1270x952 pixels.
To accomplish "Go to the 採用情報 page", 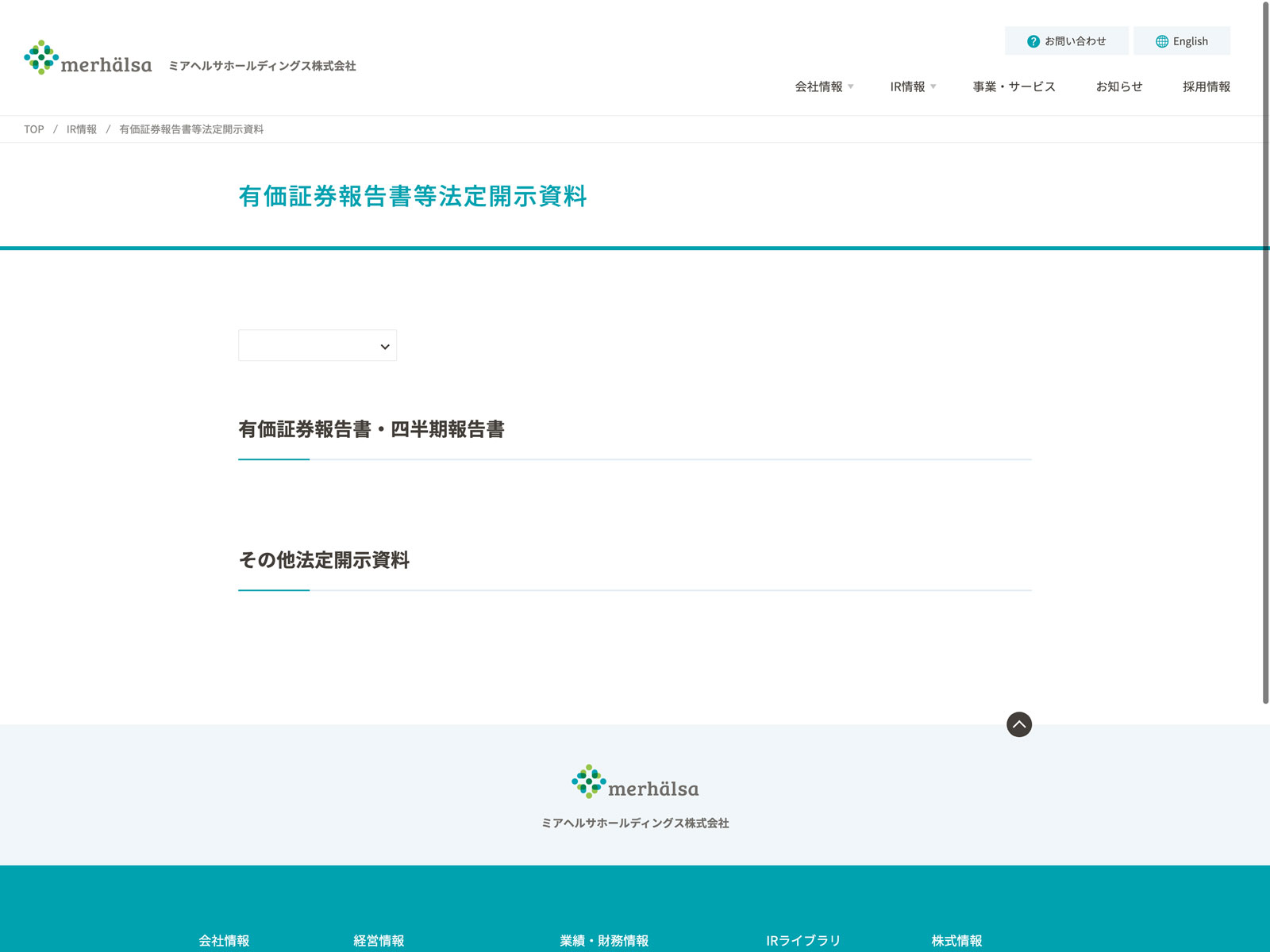I will [x=1206, y=86].
